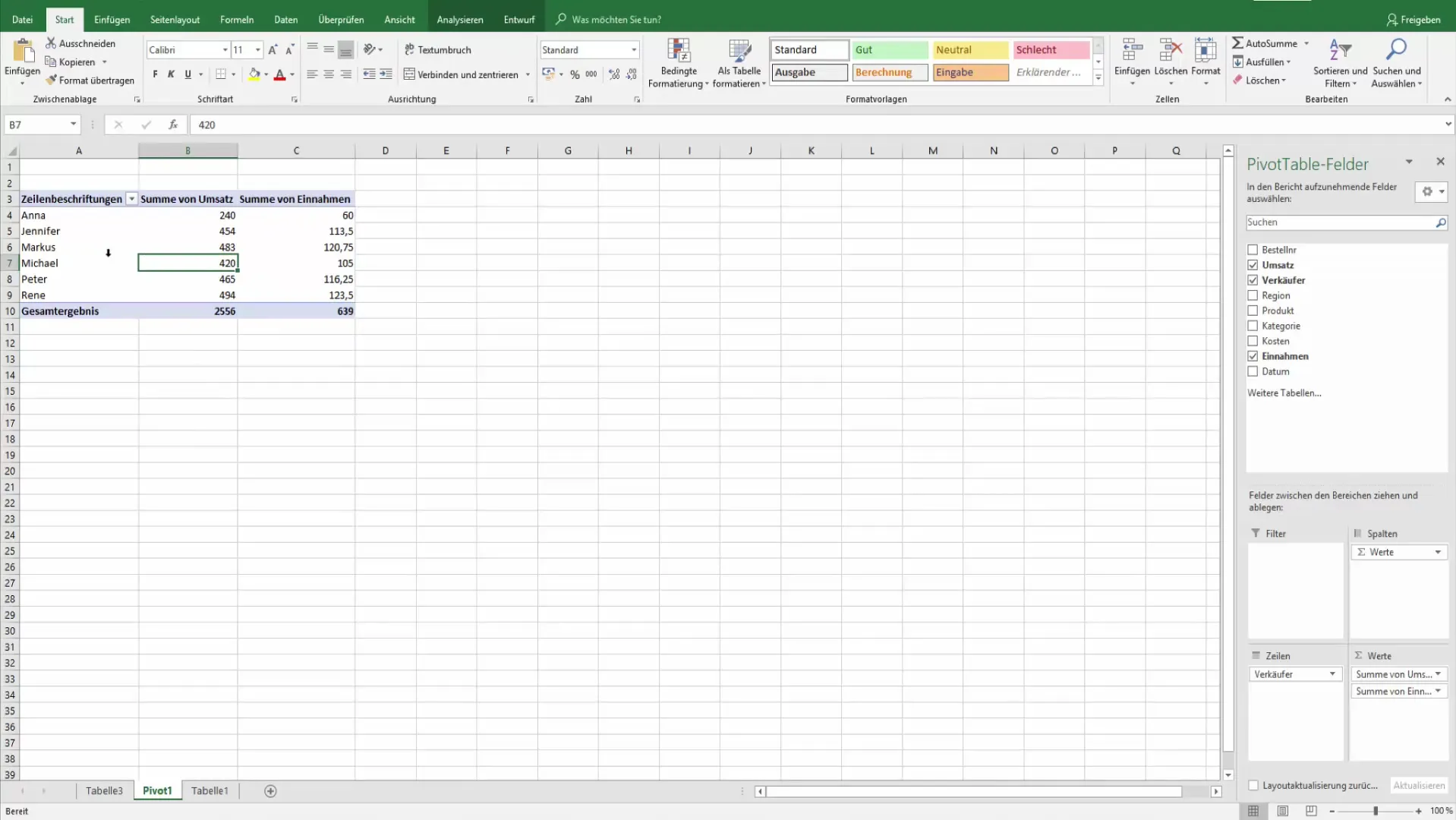The height and width of the screenshot is (820, 1456).
Task: Switch to Einfügen ribbon tab
Action: click(x=112, y=20)
